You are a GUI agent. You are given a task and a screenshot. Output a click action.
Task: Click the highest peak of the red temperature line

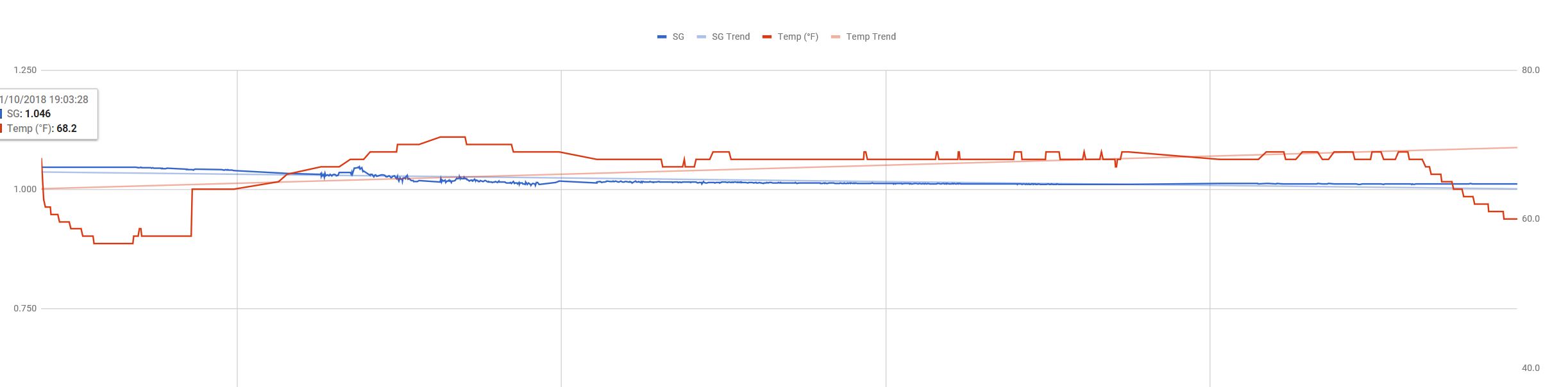point(452,137)
